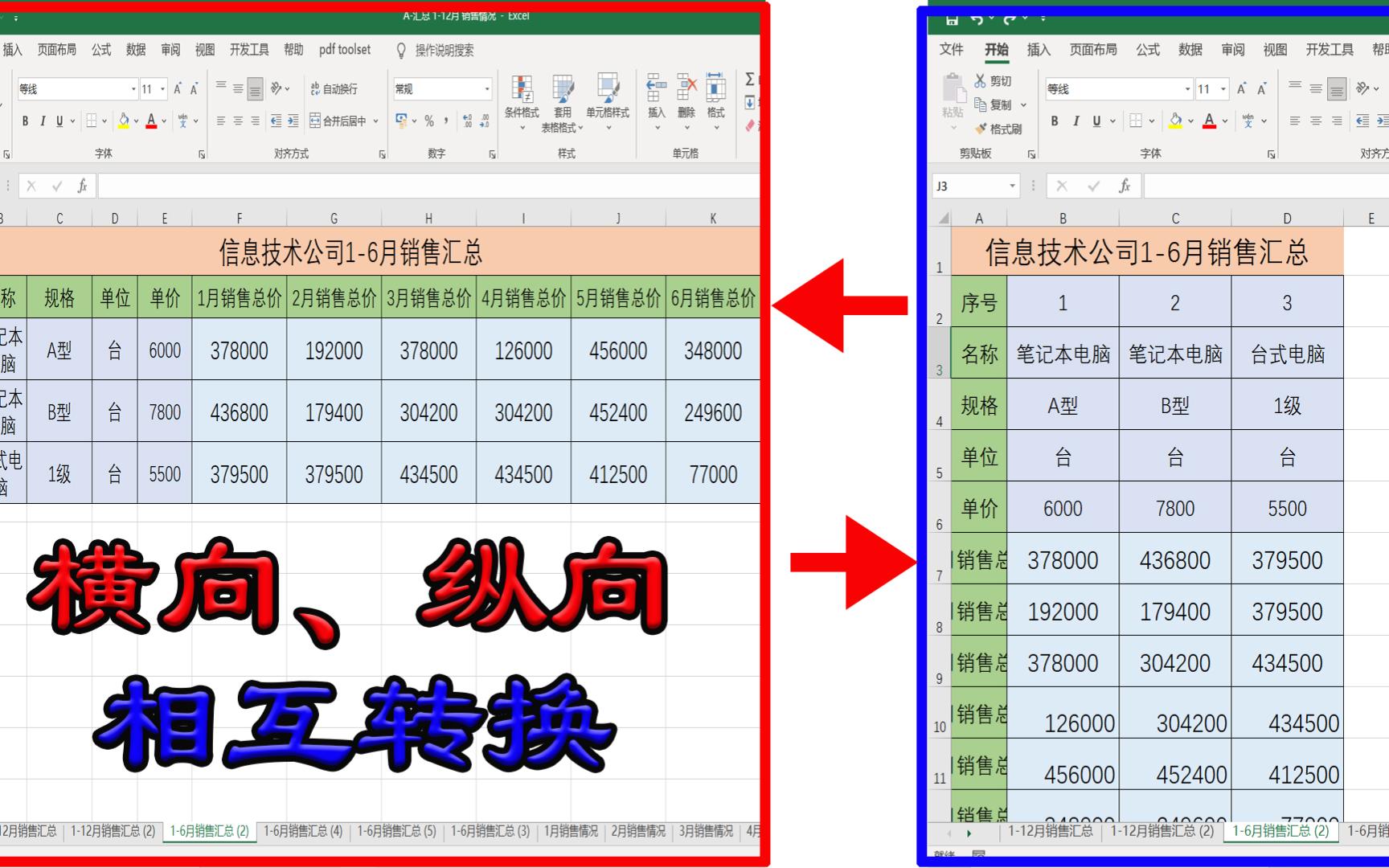
Task: Expand the Name Box dropdown showing J3
Action: (1012, 186)
